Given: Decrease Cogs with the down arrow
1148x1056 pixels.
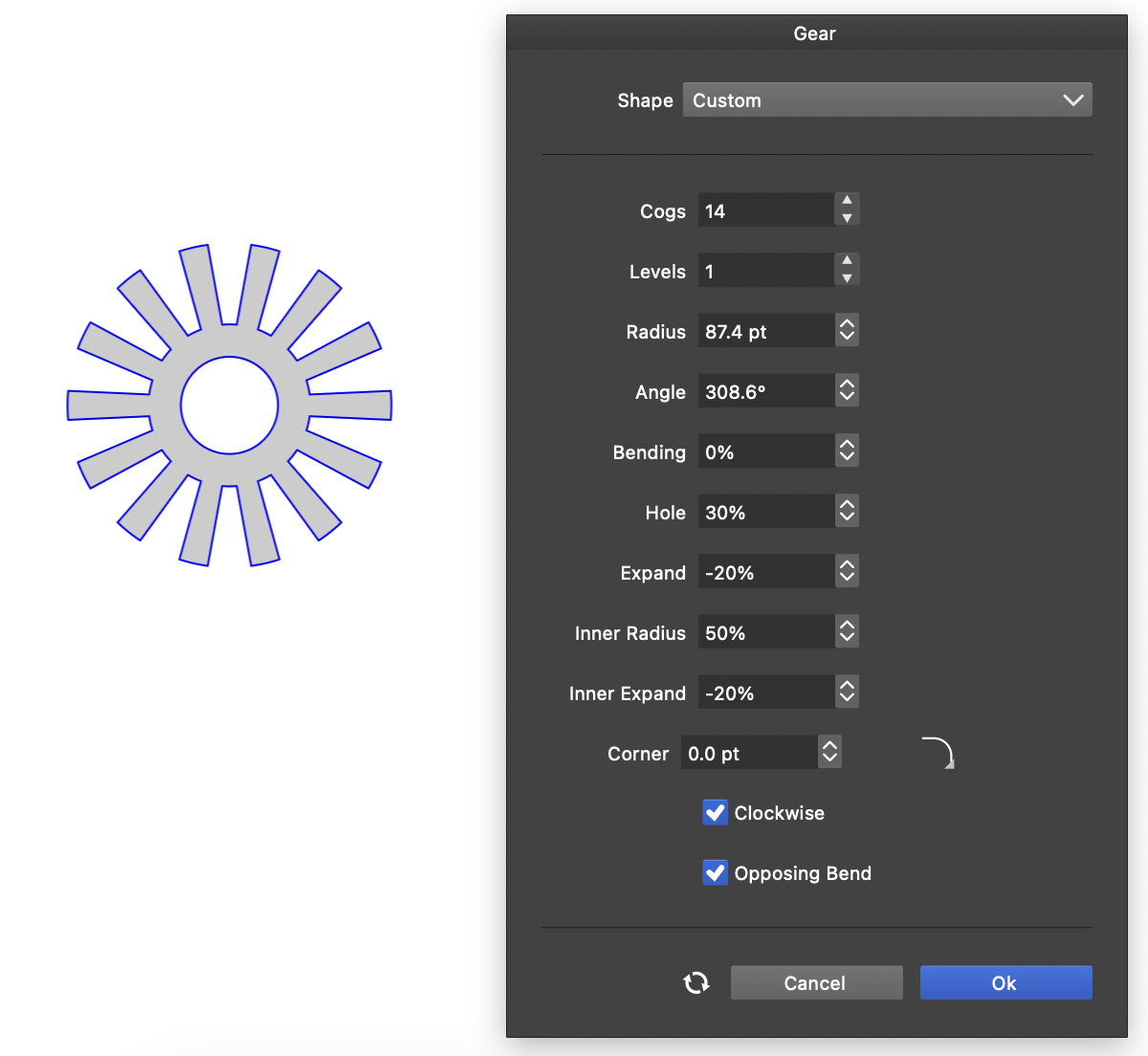Looking at the screenshot, I should click(847, 218).
